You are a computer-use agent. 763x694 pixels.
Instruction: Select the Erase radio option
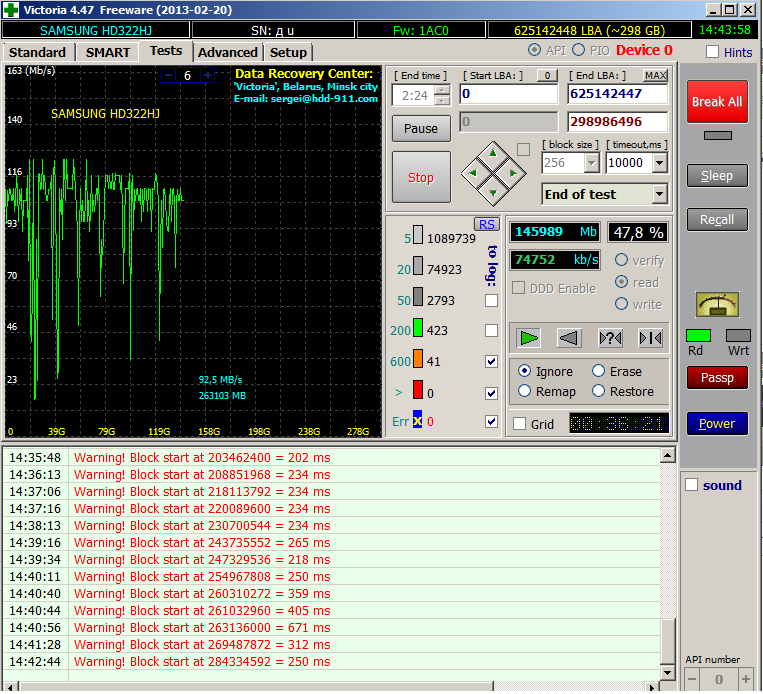pos(598,371)
